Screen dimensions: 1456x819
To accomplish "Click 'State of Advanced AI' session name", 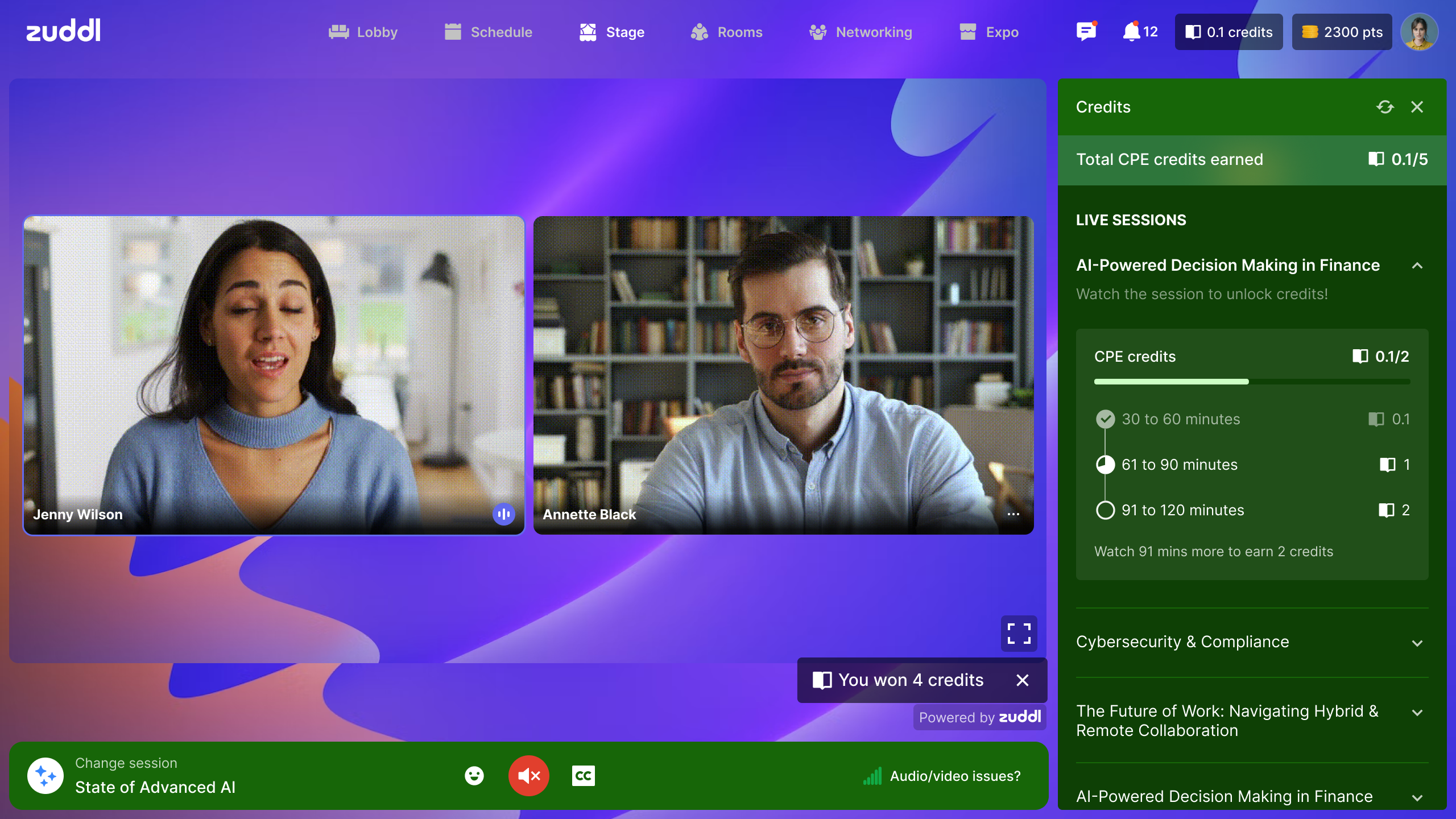I will 155,787.
